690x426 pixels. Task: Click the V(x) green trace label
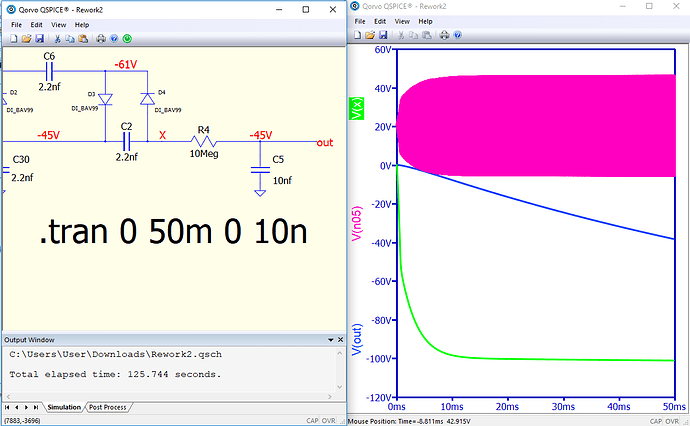point(355,108)
